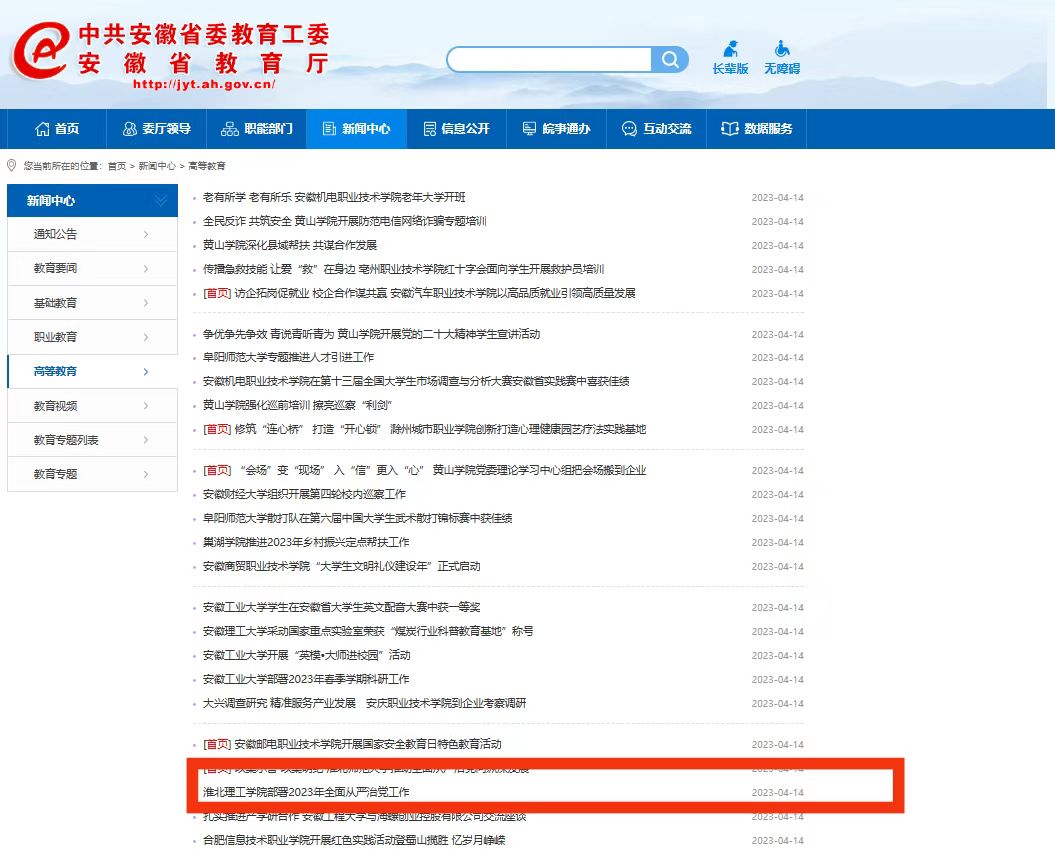
Task: Open the 皖事通办 navigation menu
Action: [x=556, y=129]
